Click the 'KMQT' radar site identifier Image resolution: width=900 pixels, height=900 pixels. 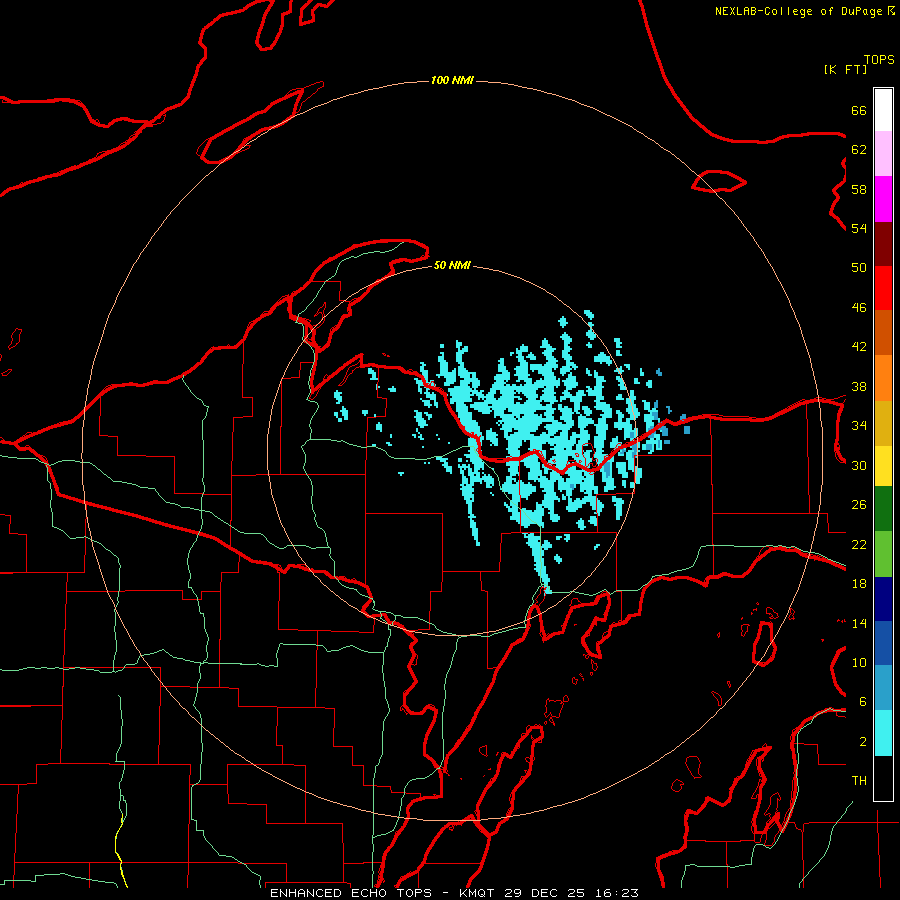tap(478, 893)
